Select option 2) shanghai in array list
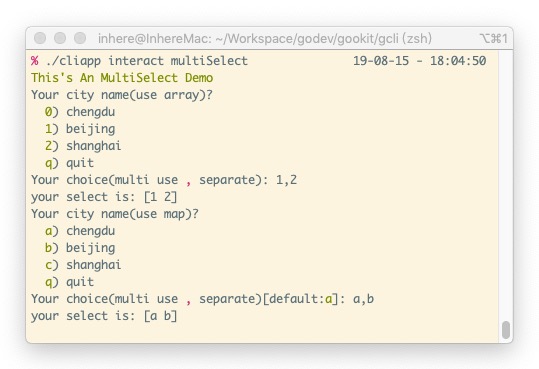Screen dimensions: 539x369 click(83, 146)
